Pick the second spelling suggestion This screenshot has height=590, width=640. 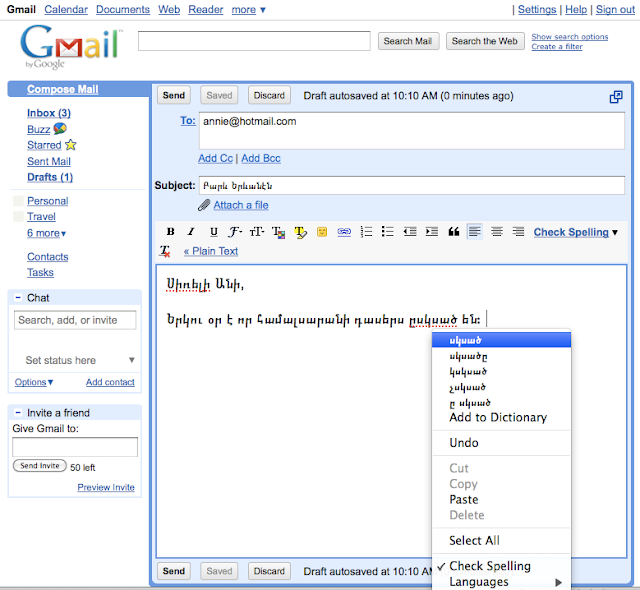(501, 356)
